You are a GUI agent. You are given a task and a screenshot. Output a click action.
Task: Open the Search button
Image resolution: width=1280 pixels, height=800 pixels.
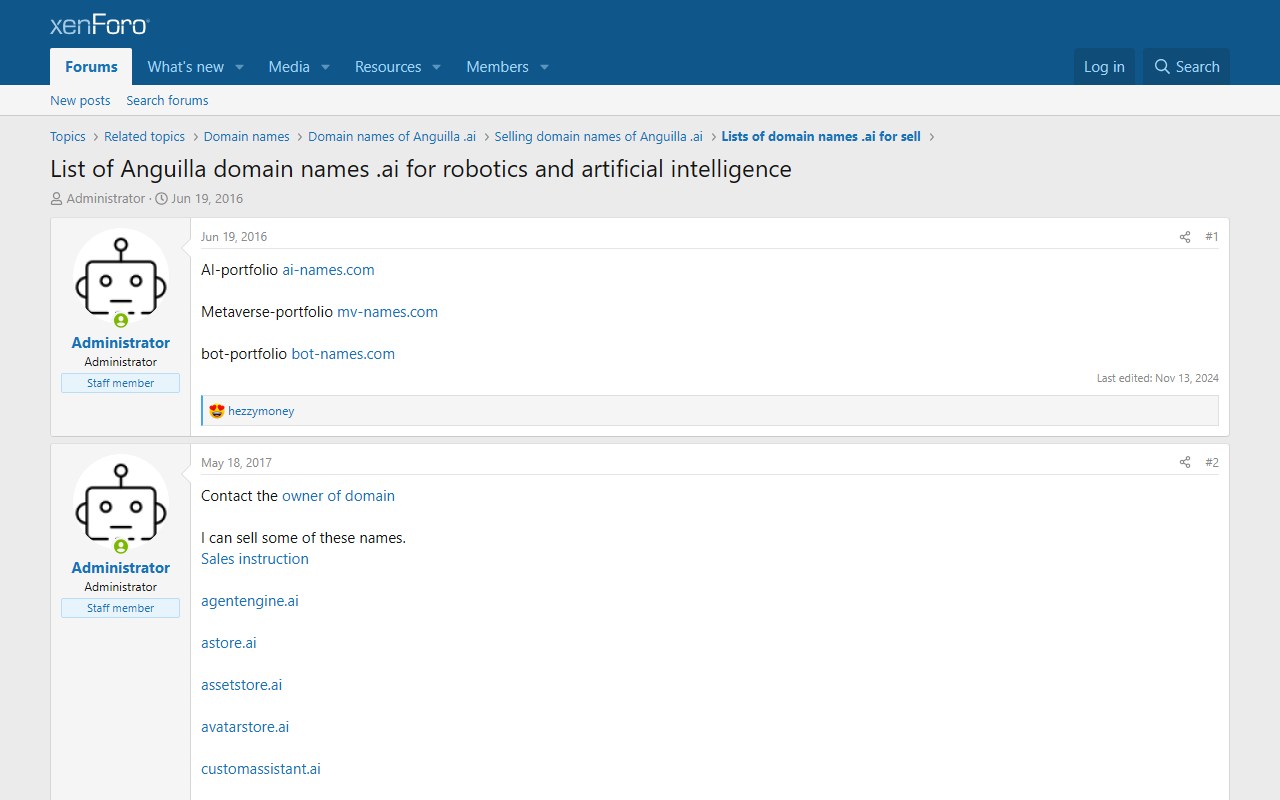click(1186, 67)
